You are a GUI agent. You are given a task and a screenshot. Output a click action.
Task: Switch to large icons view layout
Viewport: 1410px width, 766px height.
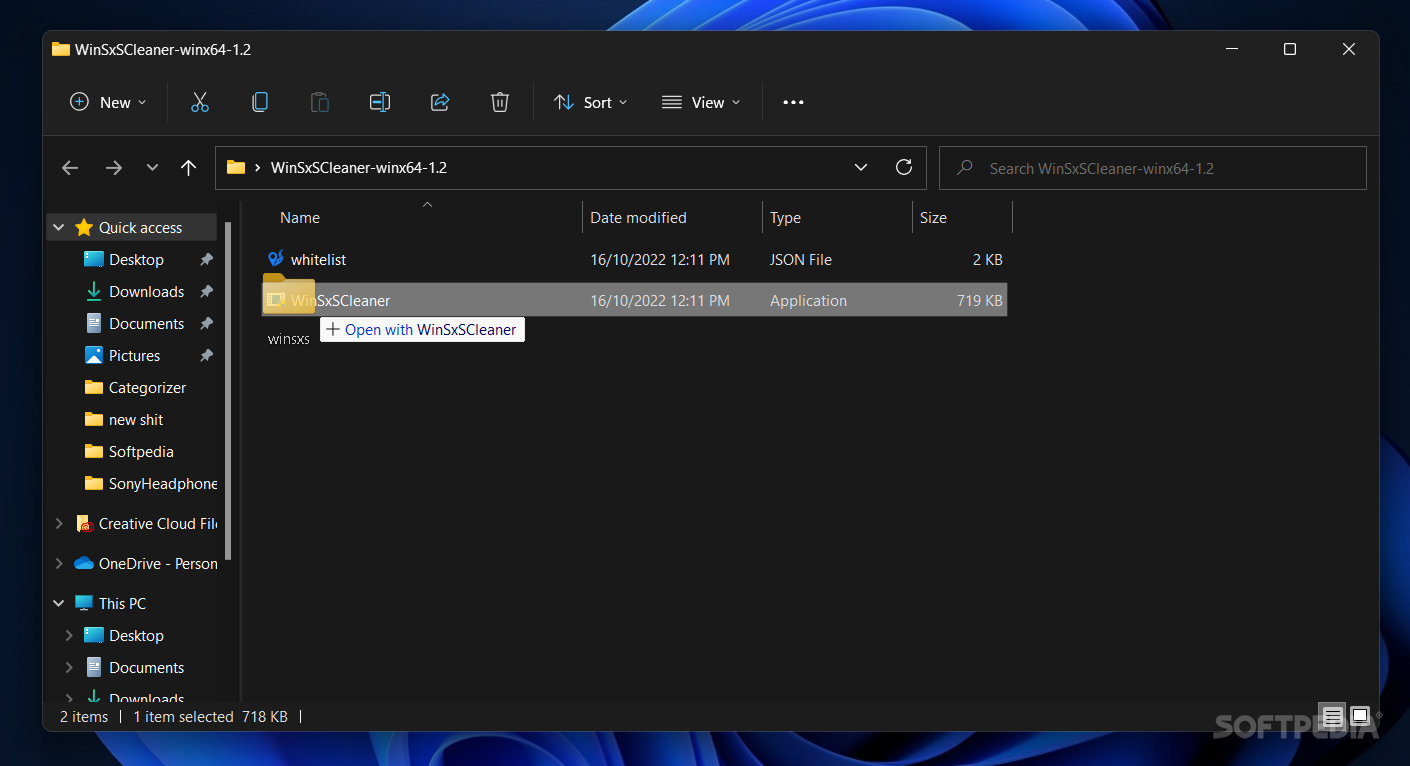click(1359, 716)
